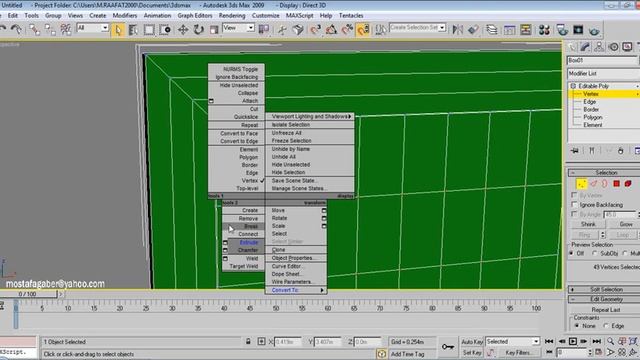Click the Select by Name toolbar icon
640x360 pixels.
point(133,30)
